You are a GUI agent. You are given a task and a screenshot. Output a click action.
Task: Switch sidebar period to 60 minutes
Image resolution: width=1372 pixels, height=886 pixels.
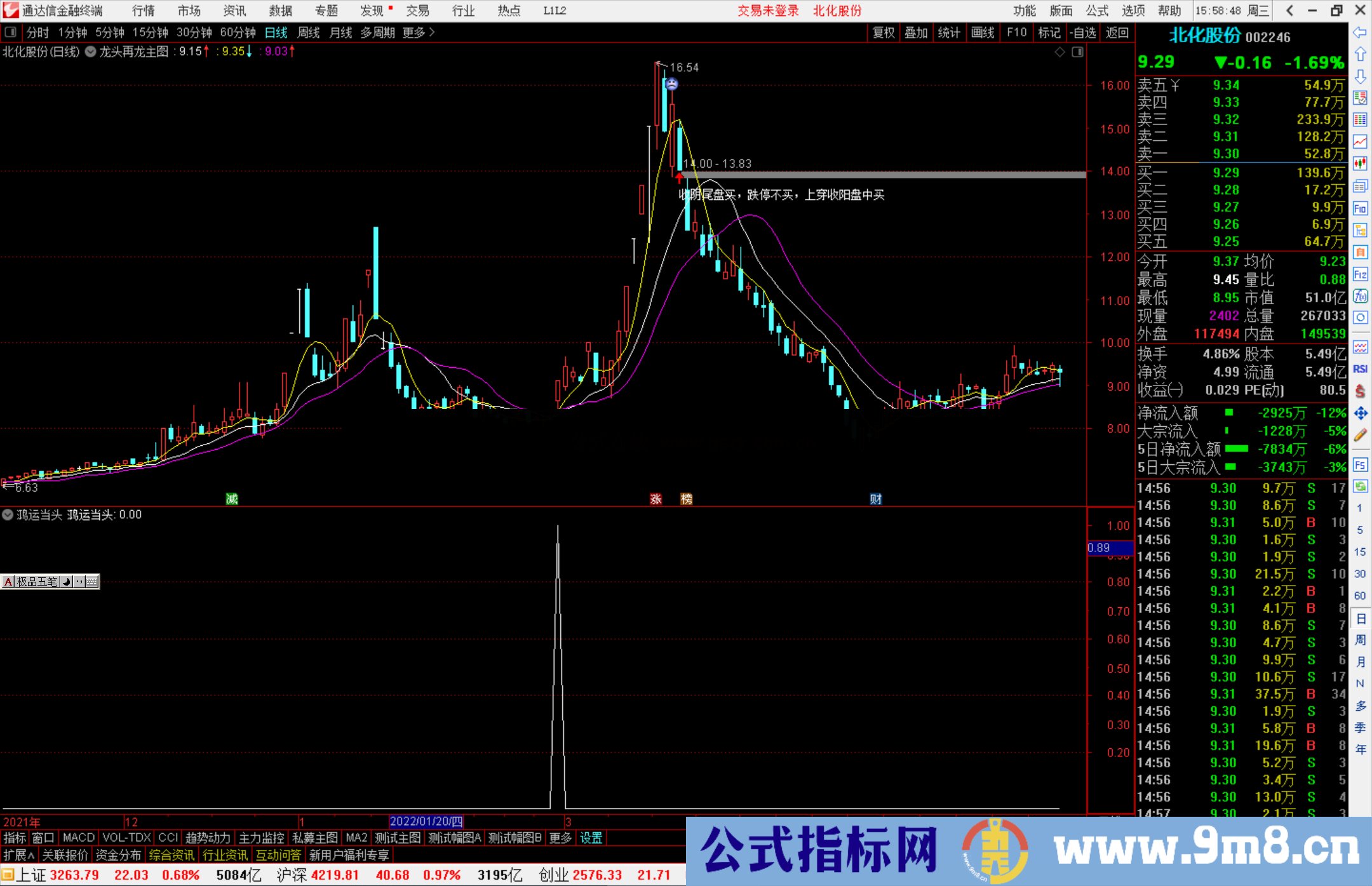click(1359, 596)
